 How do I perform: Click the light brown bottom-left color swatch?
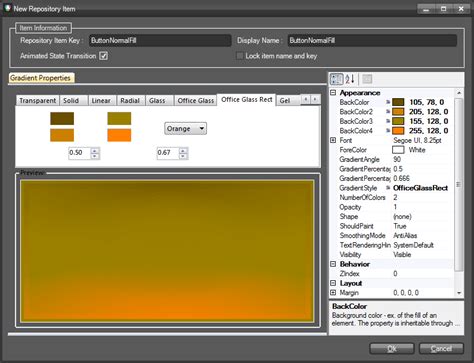point(62,135)
